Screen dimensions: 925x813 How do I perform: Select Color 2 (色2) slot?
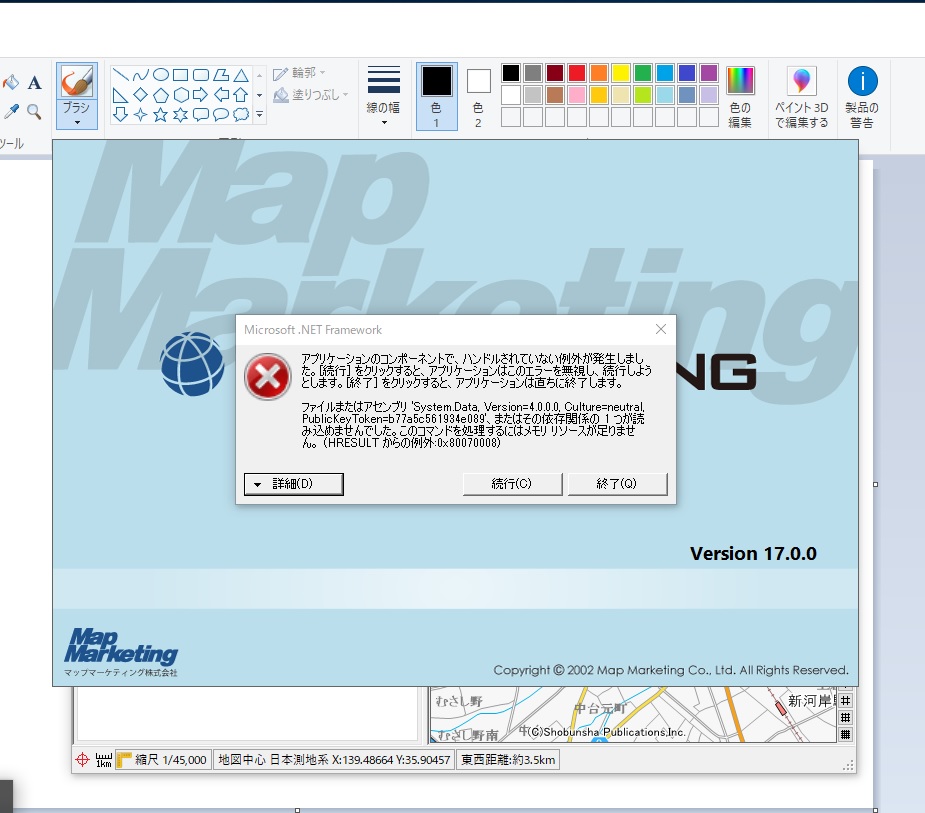(x=478, y=96)
